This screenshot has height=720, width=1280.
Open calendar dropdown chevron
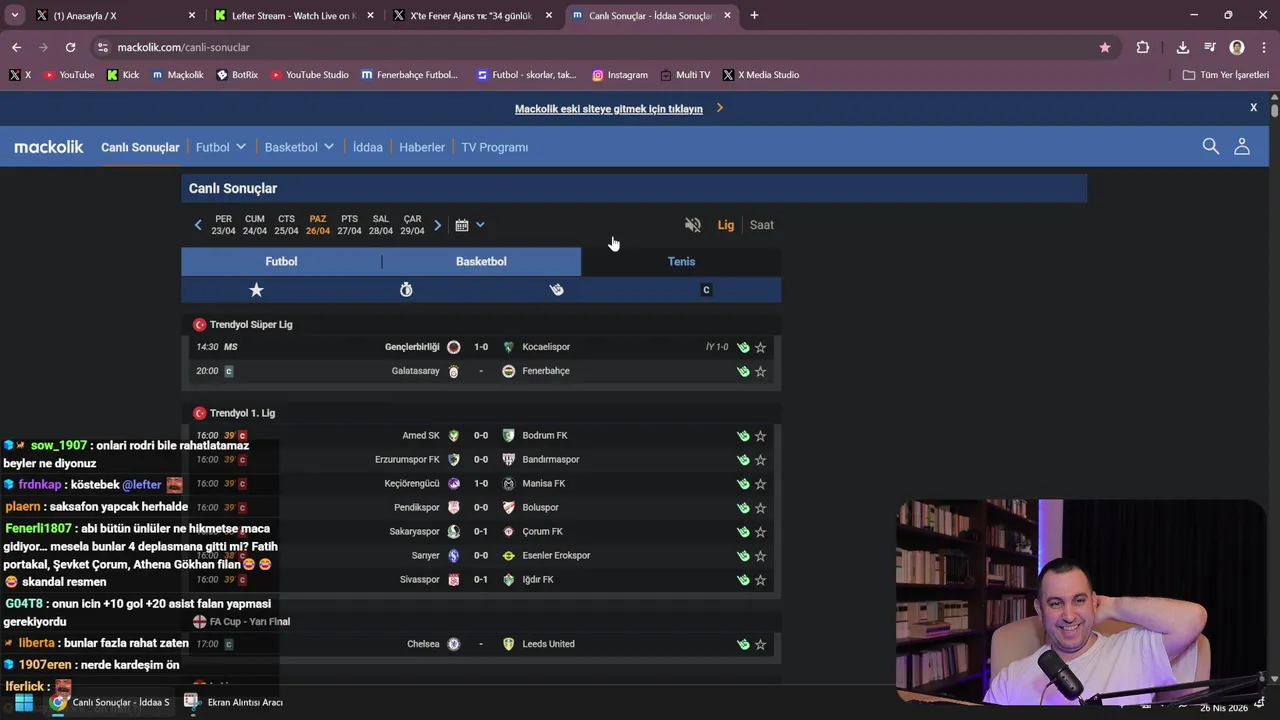(480, 225)
